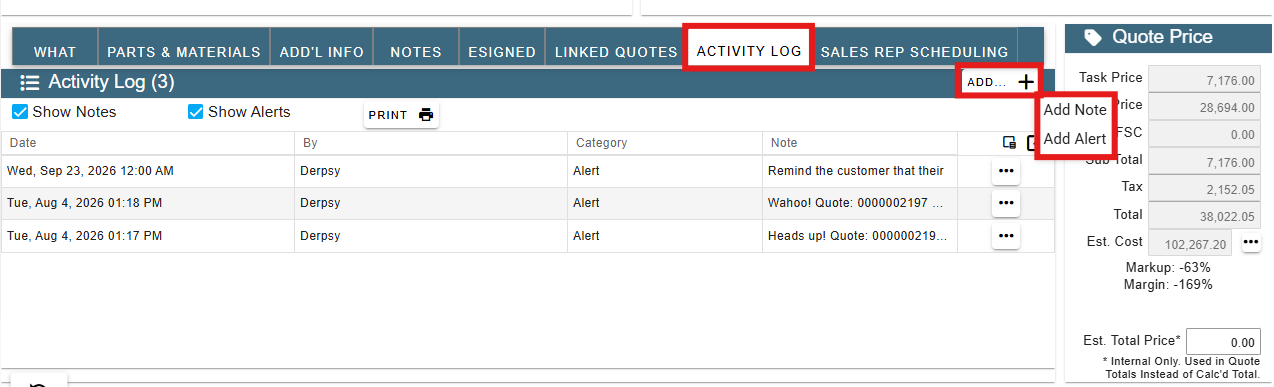Screen dimensions: 1274x387
Task: Uncheck the Show Notes checkbox
Action: tap(20, 112)
